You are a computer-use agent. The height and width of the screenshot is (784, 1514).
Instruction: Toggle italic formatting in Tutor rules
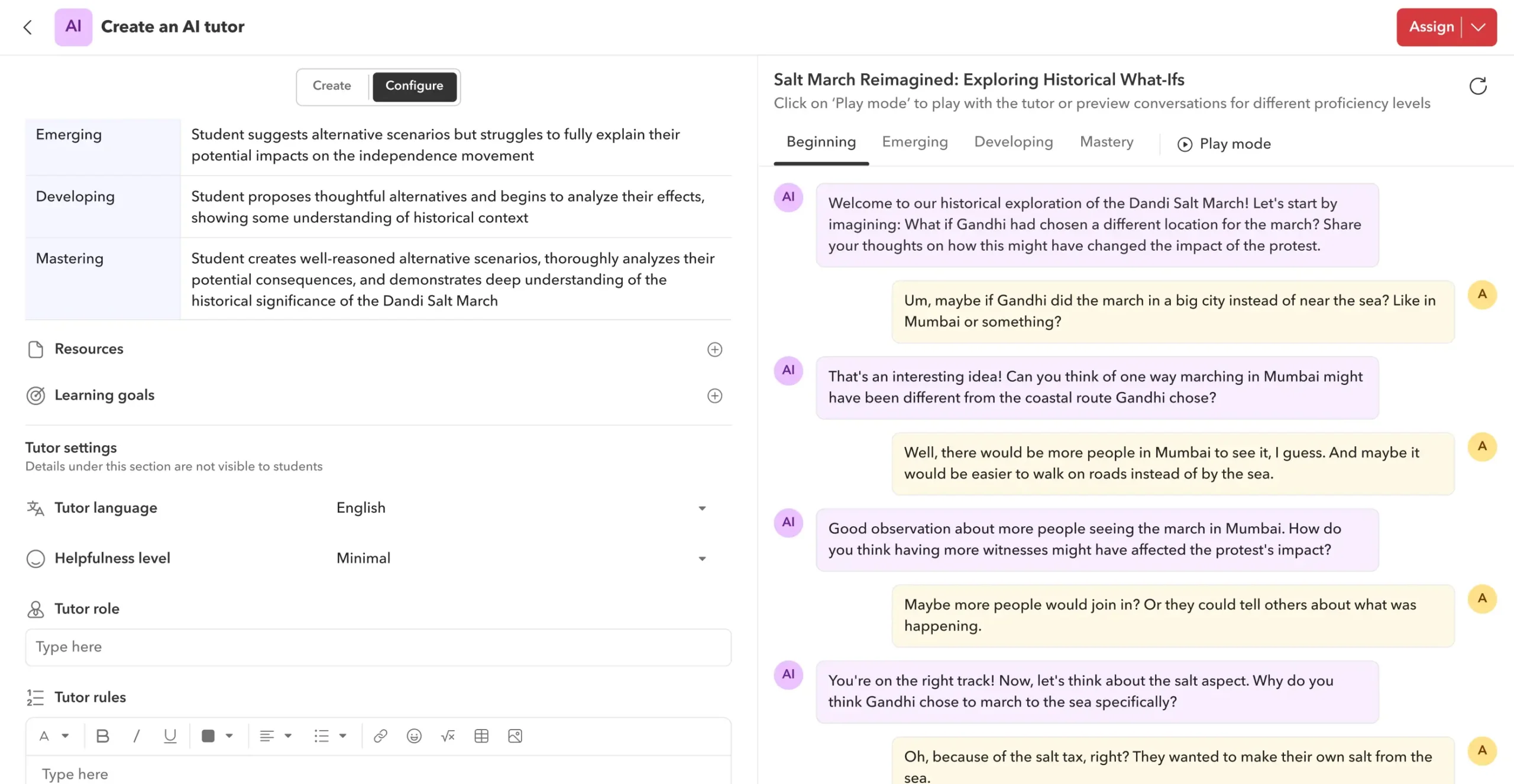point(136,736)
